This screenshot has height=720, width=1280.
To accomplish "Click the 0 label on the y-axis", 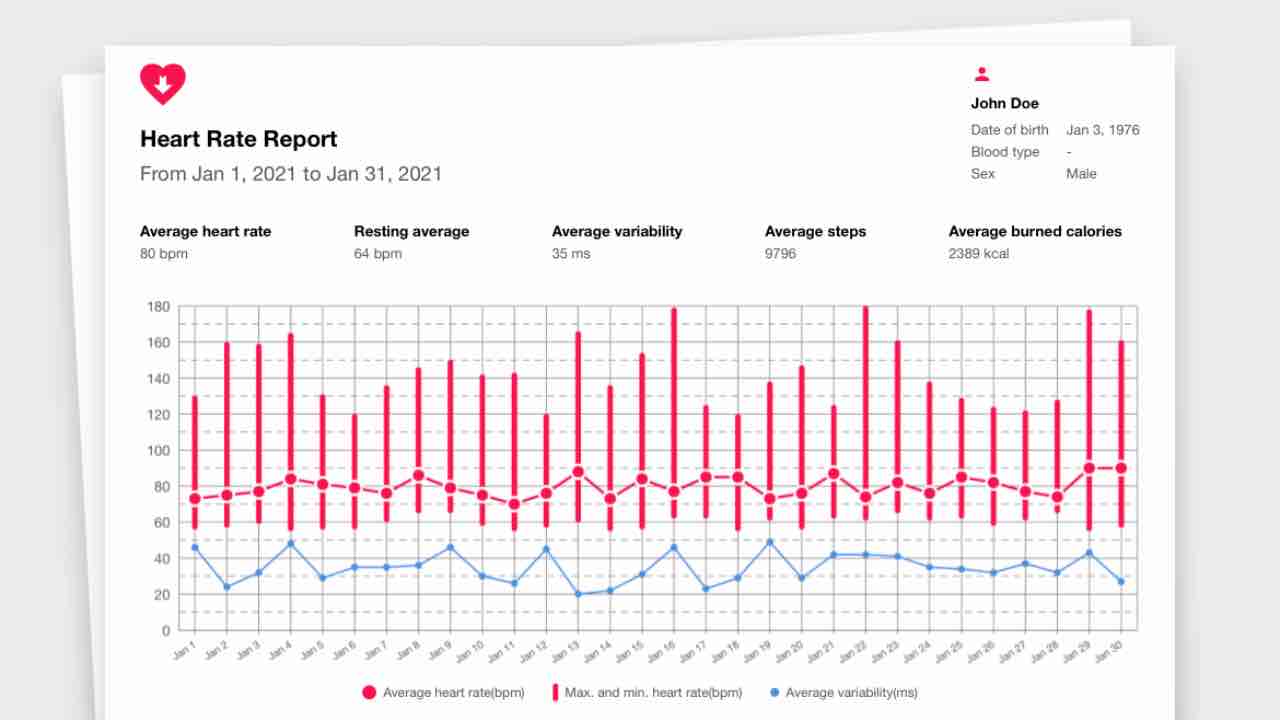I will click(x=166, y=630).
